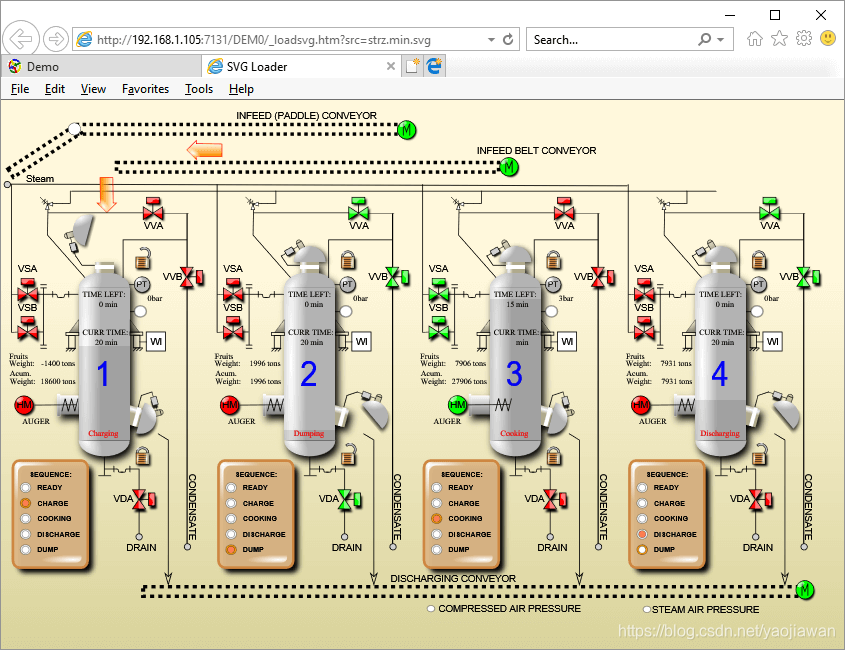Open the View menu
The width and height of the screenshot is (845, 650).
(93, 89)
